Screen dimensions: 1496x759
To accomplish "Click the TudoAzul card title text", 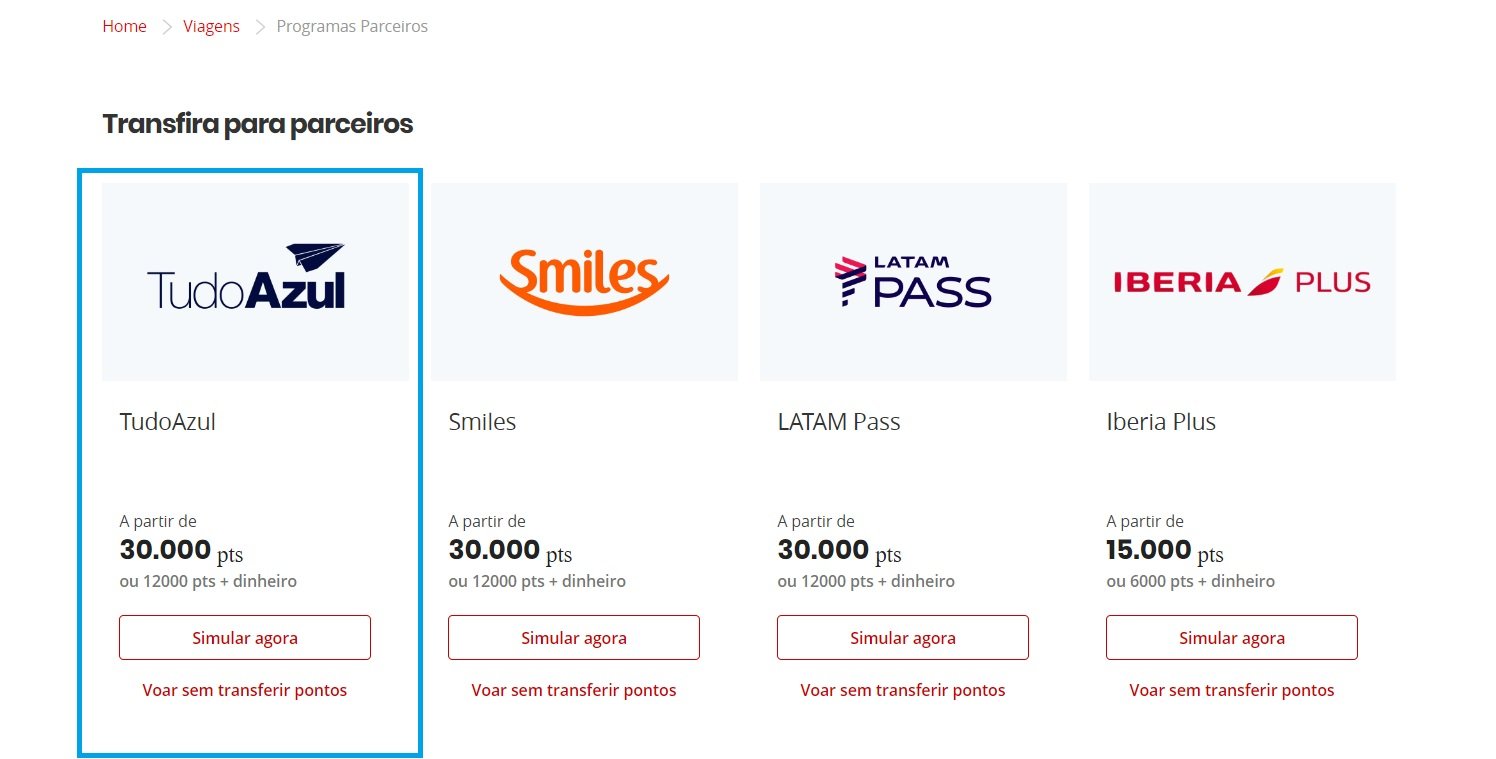I will point(168,422).
